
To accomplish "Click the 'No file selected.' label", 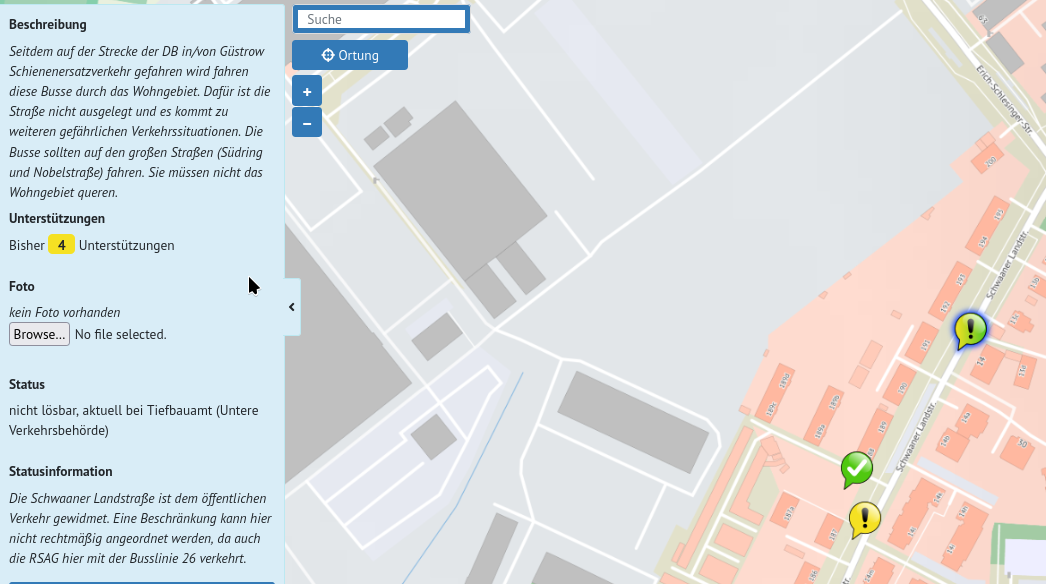I will click(x=121, y=334).
